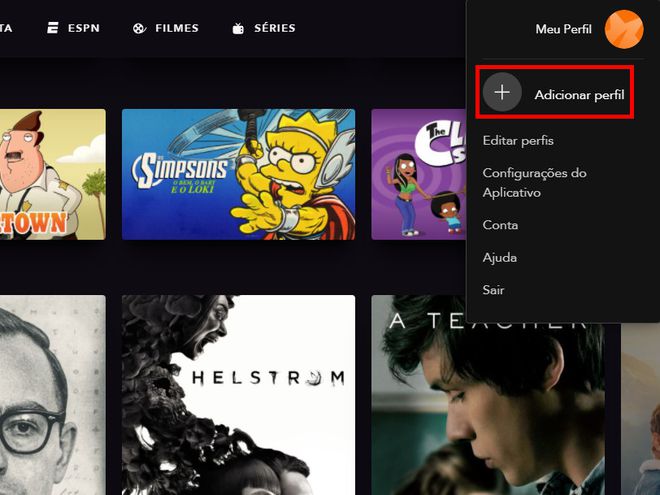The width and height of the screenshot is (660, 495).
Task: Go to the FILMES section
Action: pos(165,28)
